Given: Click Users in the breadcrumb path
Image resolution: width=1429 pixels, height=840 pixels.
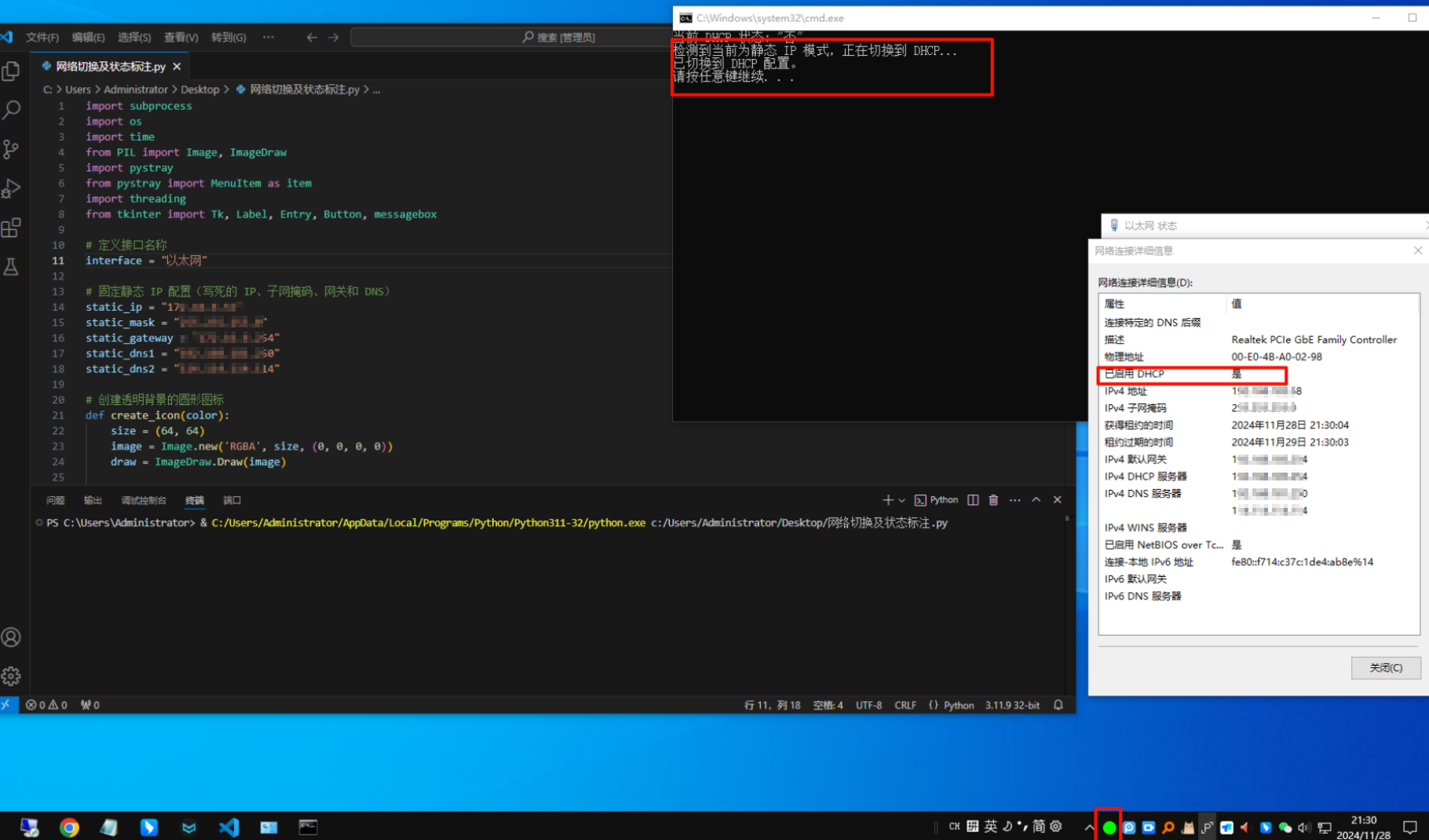Looking at the screenshot, I should tap(78, 89).
